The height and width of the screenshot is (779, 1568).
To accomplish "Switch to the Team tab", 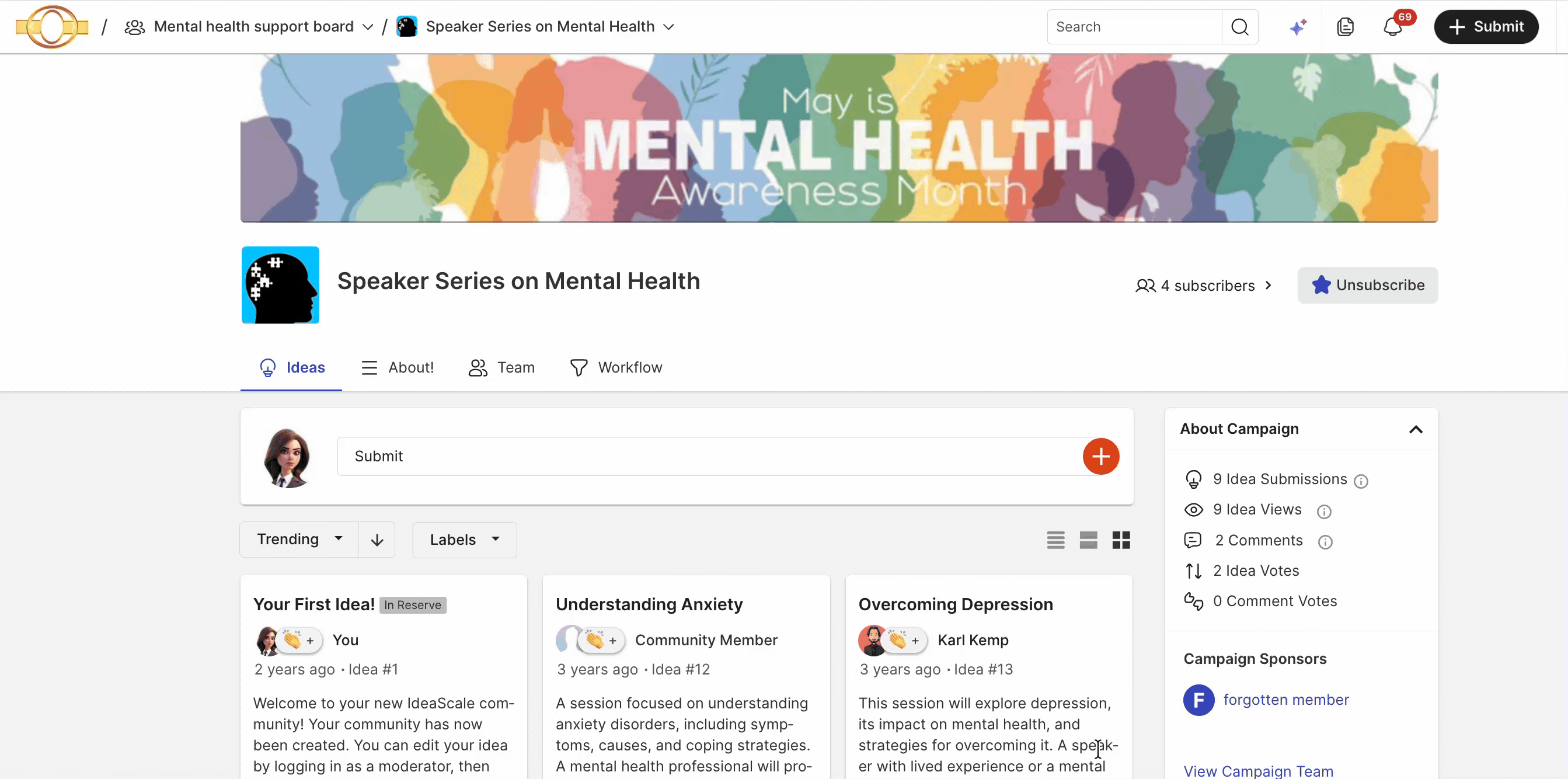I will click(x=501, y=367).
